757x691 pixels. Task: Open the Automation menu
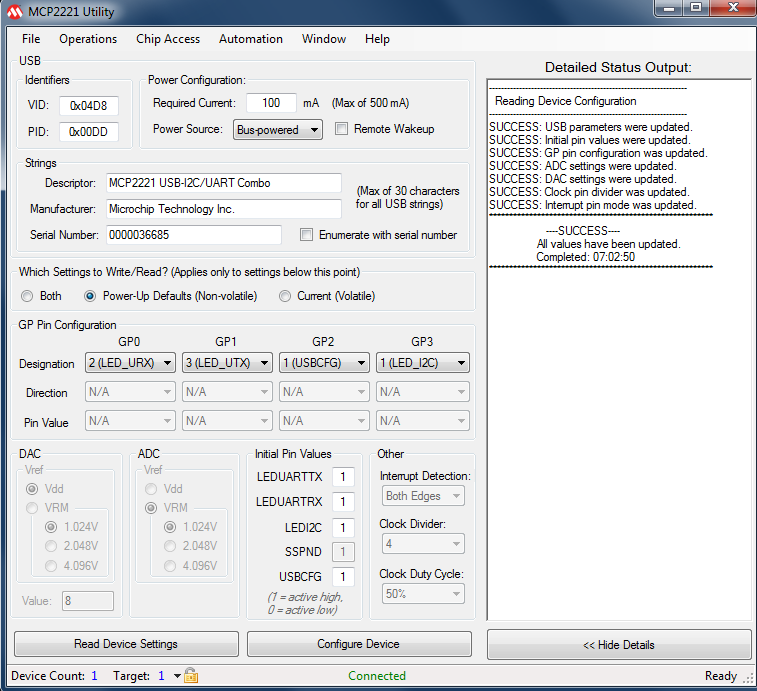[251, 39]
